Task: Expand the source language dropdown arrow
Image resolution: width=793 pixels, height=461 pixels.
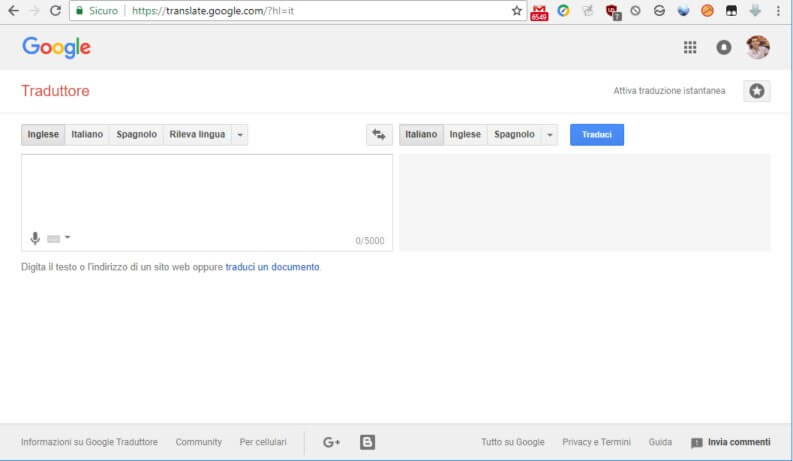Action: 240,134
